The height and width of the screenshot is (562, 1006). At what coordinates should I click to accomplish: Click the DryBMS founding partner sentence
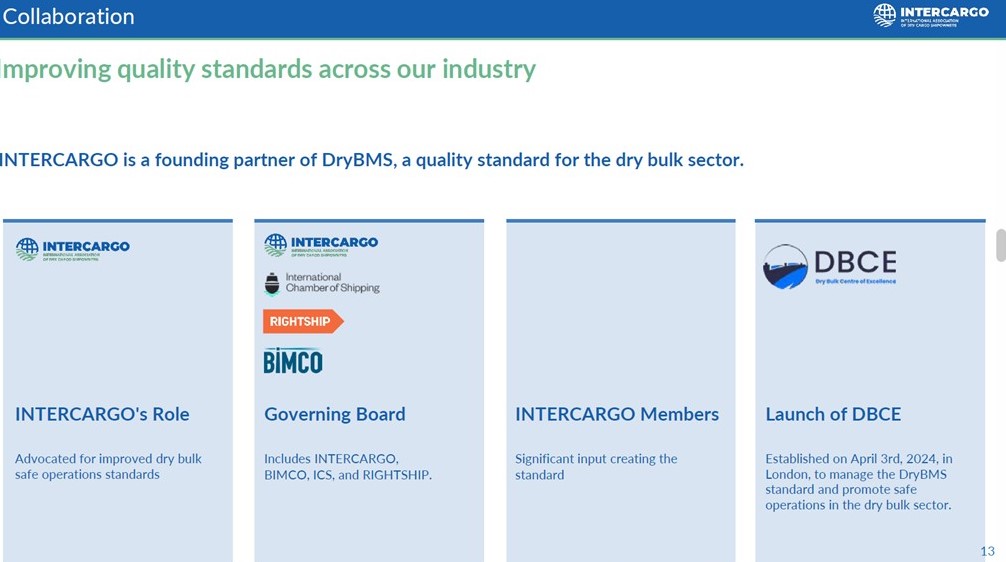pos(371,160)
